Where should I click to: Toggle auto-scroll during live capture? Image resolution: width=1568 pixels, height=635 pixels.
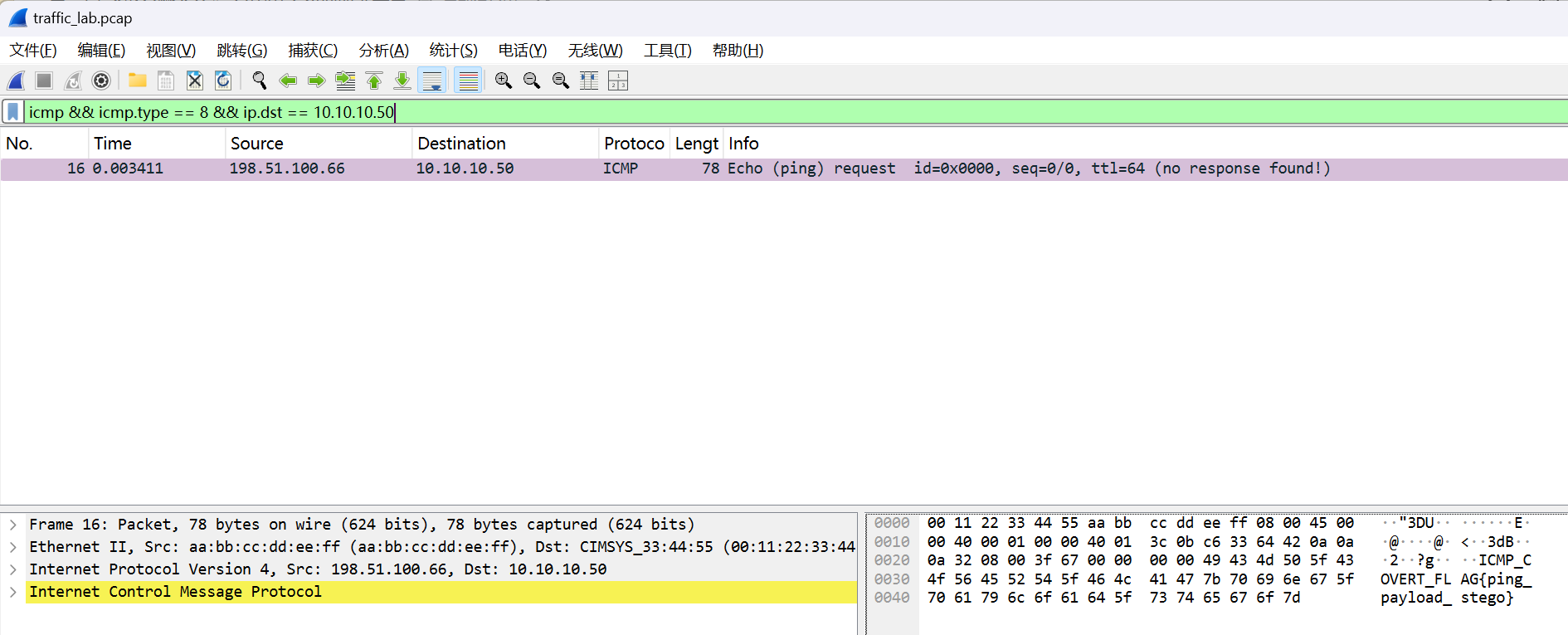pos(432,81)
